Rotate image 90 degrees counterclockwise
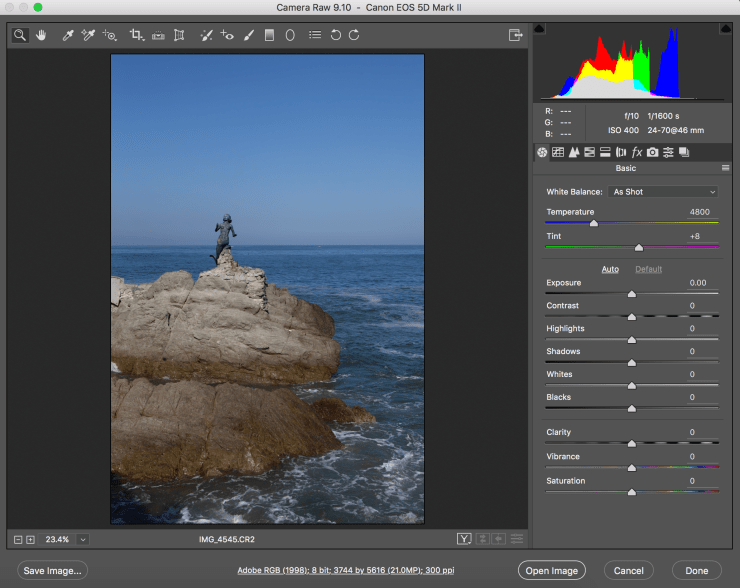The height and width of the screenshot is (588, 740). coord(335,35)
